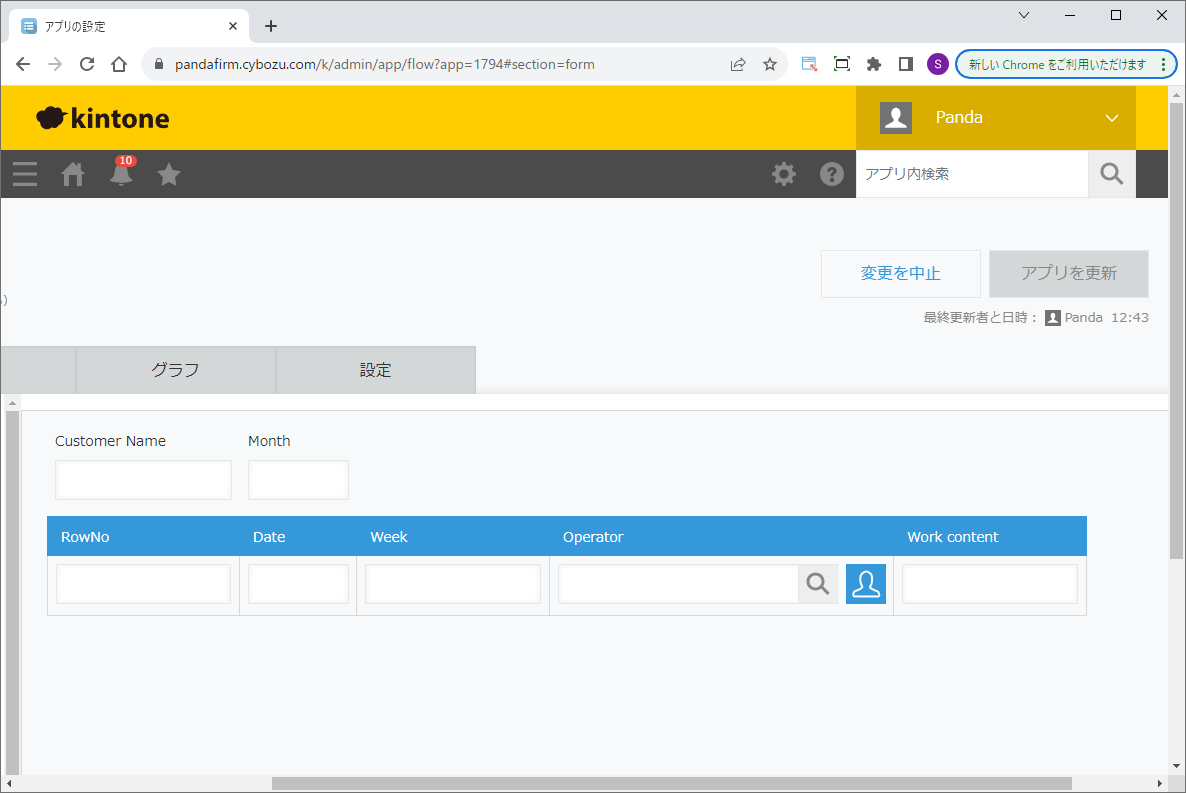Click Operator field search magnifier icon
Viewport: 1186px width, 793px height.
pyautogui.click(x=818, y=584)
